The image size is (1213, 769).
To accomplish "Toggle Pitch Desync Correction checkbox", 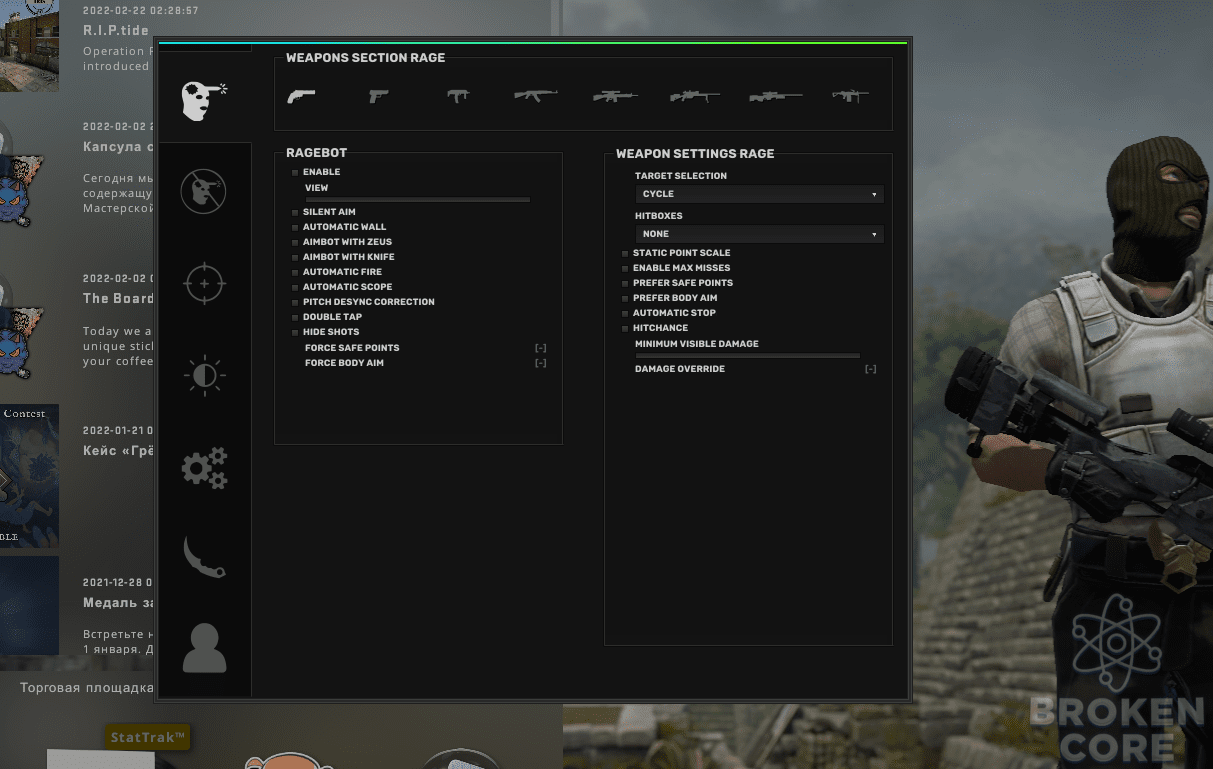I will point(295,303).
